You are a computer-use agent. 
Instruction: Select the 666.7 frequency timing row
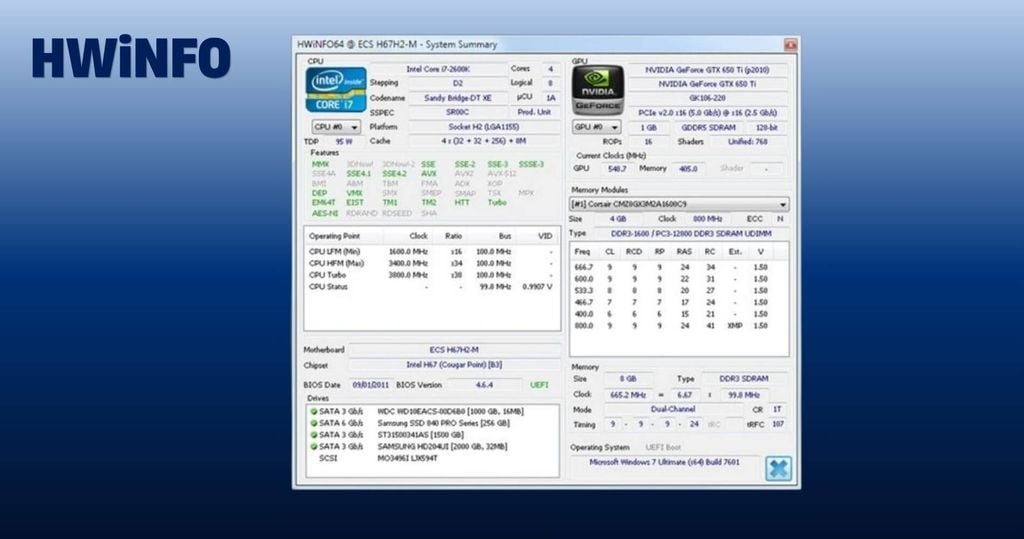pos(679,267)
